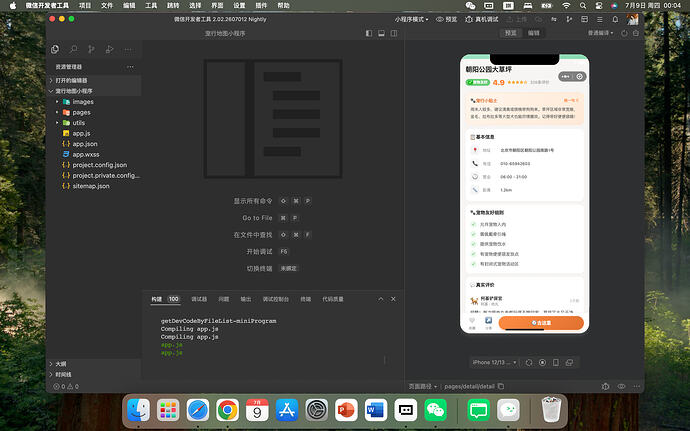Click the clear cache icon beside compile mode

tap(635, 33)
